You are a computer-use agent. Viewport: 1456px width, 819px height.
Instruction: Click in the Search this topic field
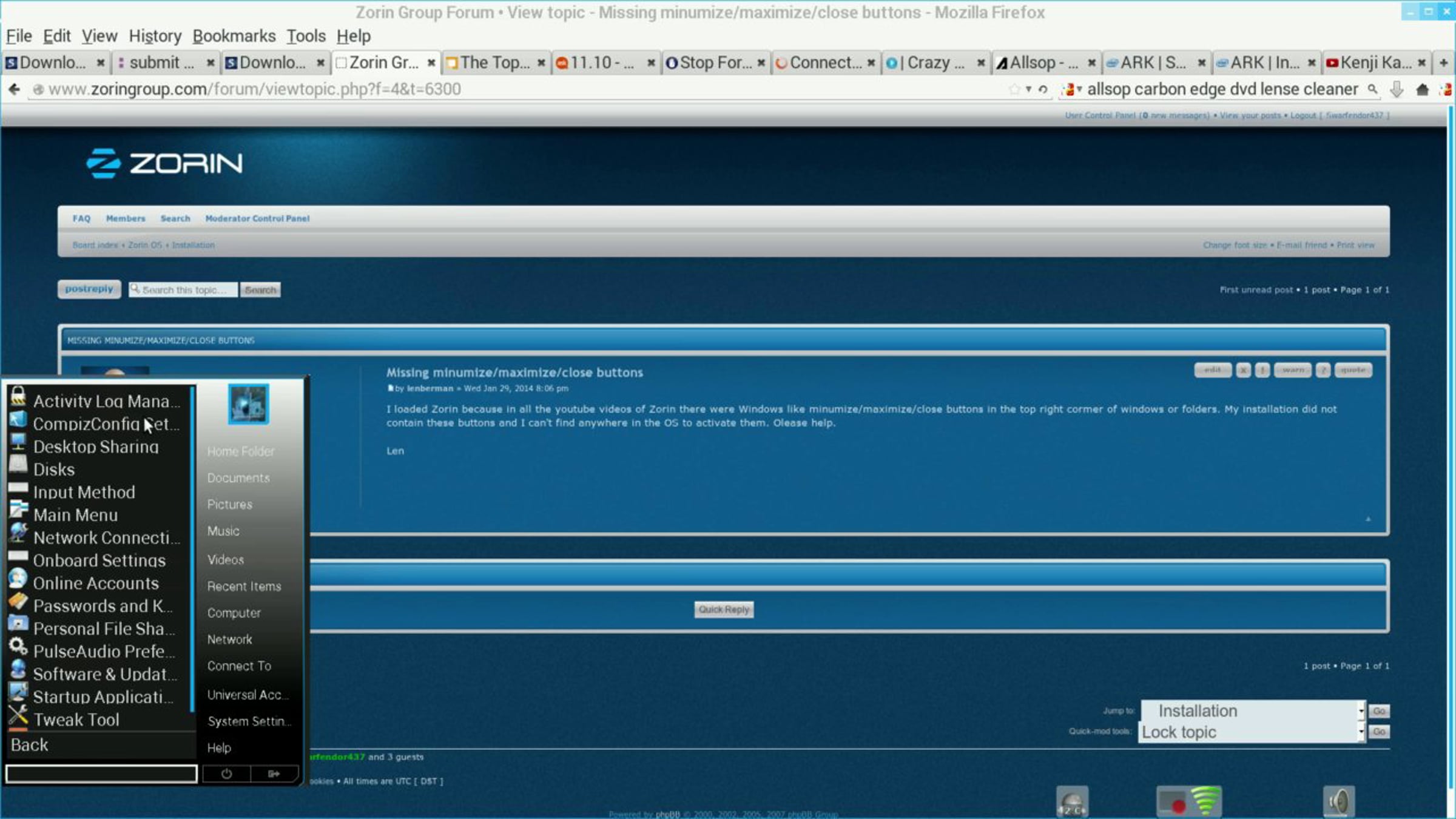pyautogui.click(x=183, y=290)
